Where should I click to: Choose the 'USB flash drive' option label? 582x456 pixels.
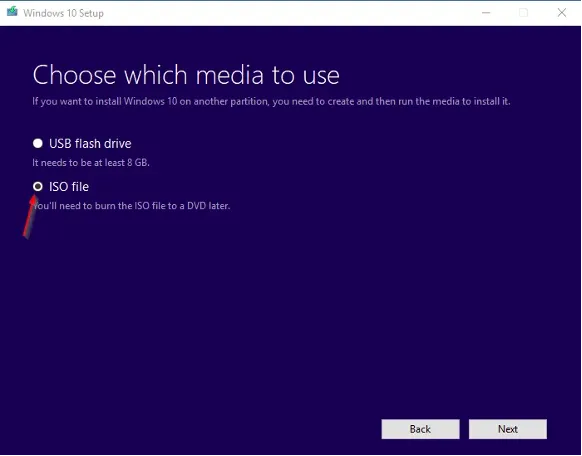click(x=90, y=144)
